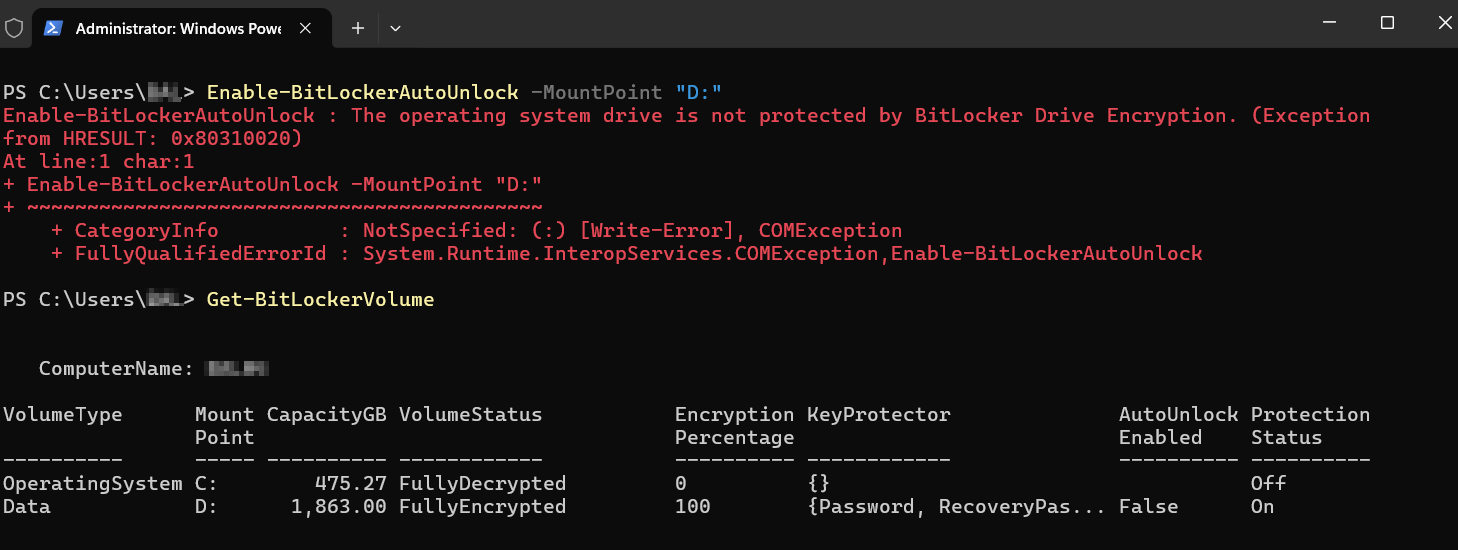
Task: Click the CategoryInfo error line label
Action: 146,230
